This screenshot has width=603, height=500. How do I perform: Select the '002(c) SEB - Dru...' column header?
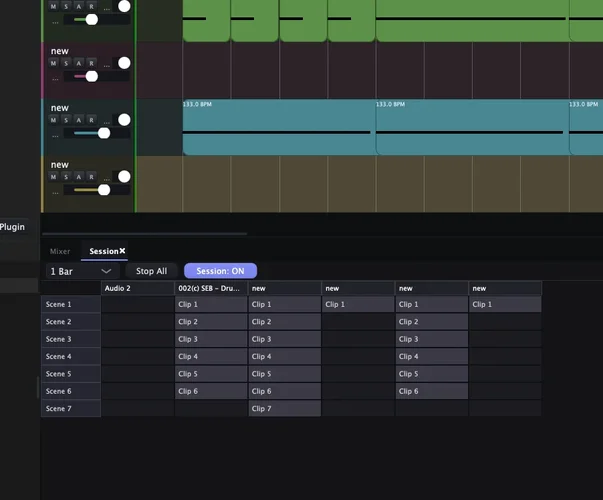click(211, 288)
